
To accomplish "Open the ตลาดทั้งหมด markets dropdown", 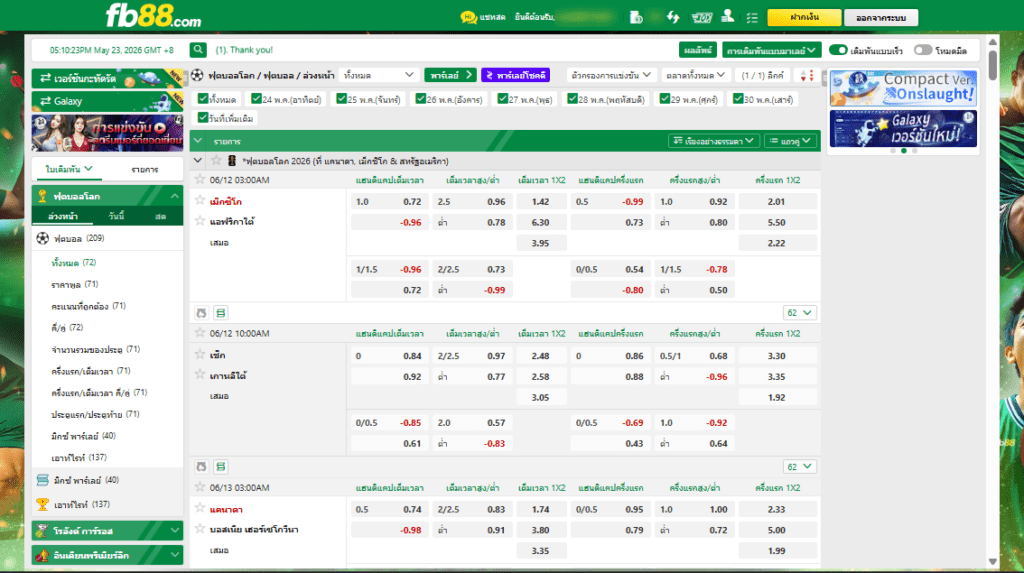I will (x=695, y=75).
